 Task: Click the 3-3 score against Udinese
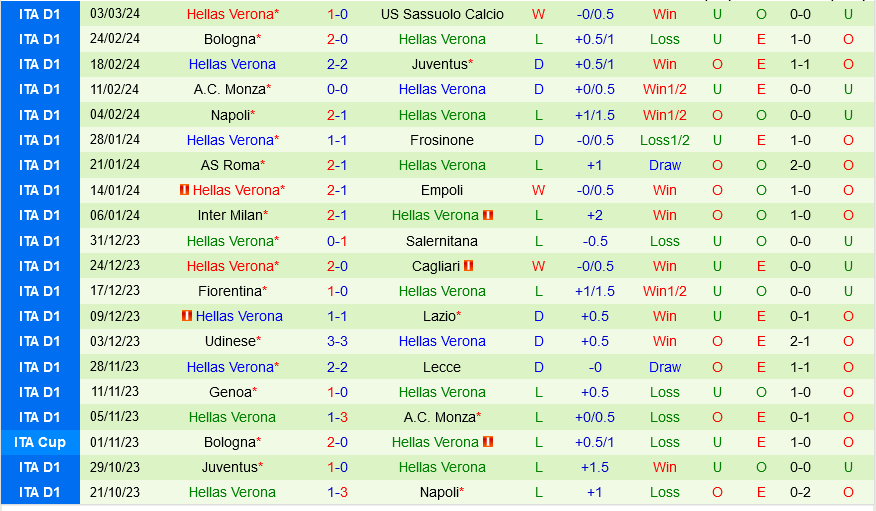click(x=337, y=341)
